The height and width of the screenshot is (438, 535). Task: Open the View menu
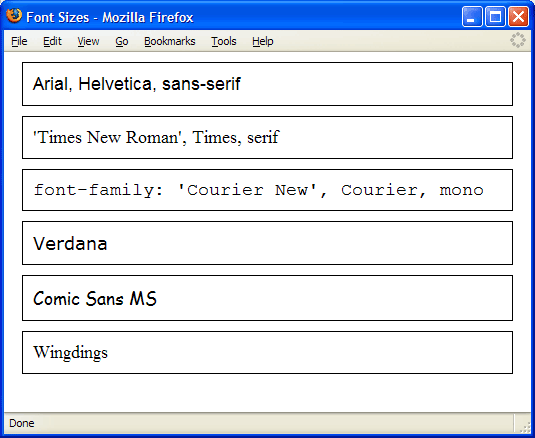click(x=88, y=41)
